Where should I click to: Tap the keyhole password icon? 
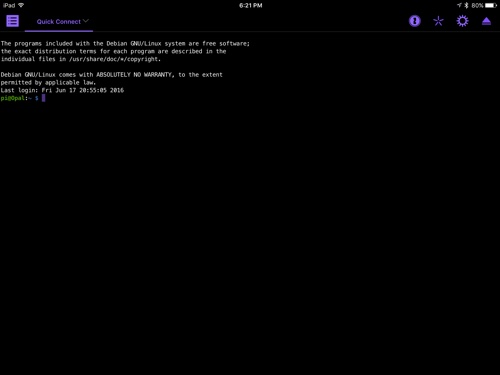tap(415, 21)
